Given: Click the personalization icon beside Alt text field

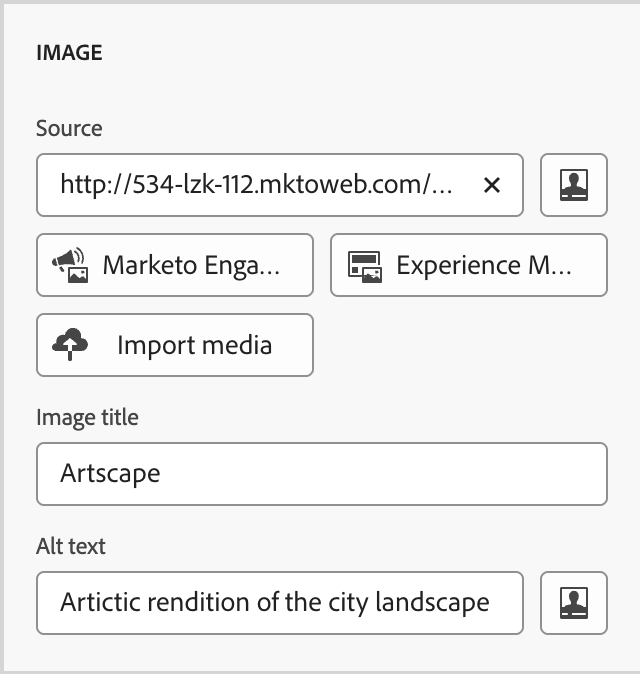Looking at the screenshot, I should [x=574, y=602].
